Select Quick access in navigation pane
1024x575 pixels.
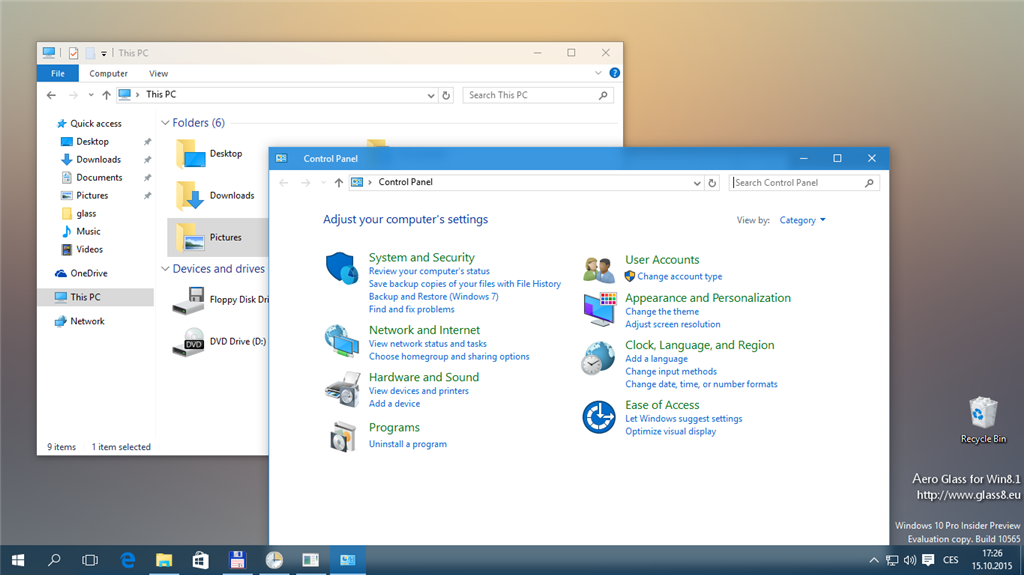click(x=89, y=123)
